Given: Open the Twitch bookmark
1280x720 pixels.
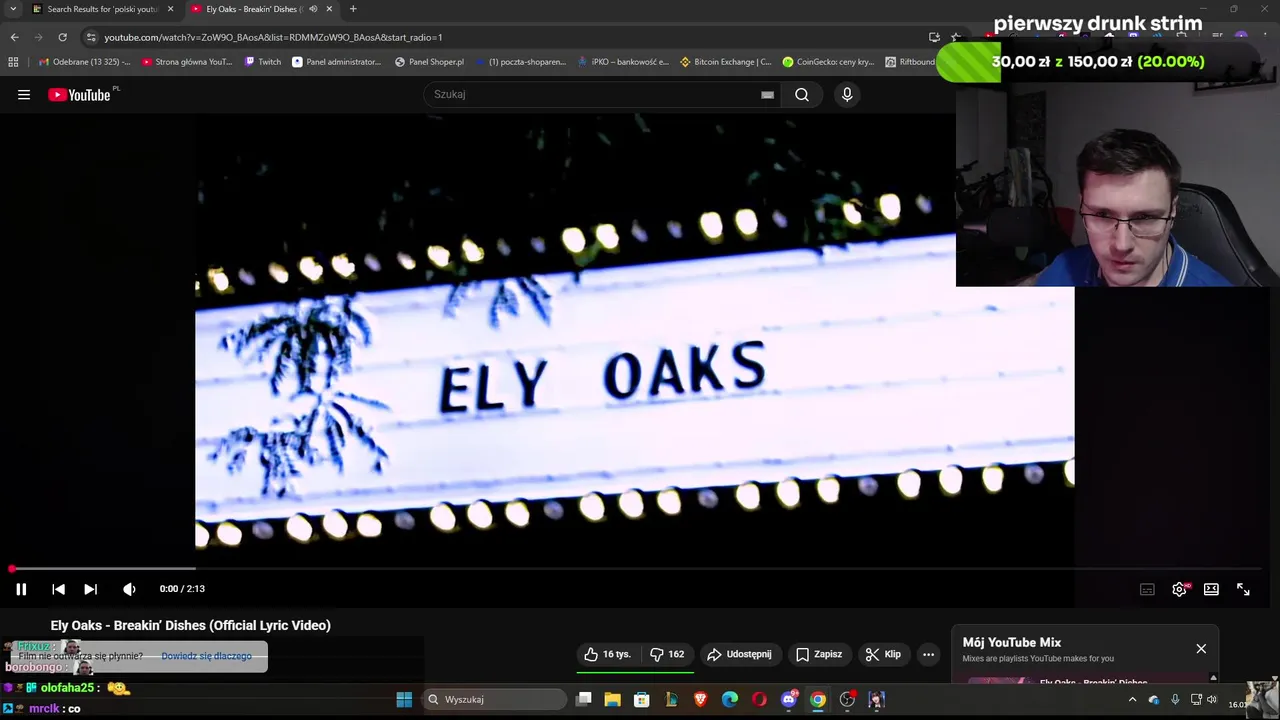Looking at the screenshot, I should click(263, 62).
